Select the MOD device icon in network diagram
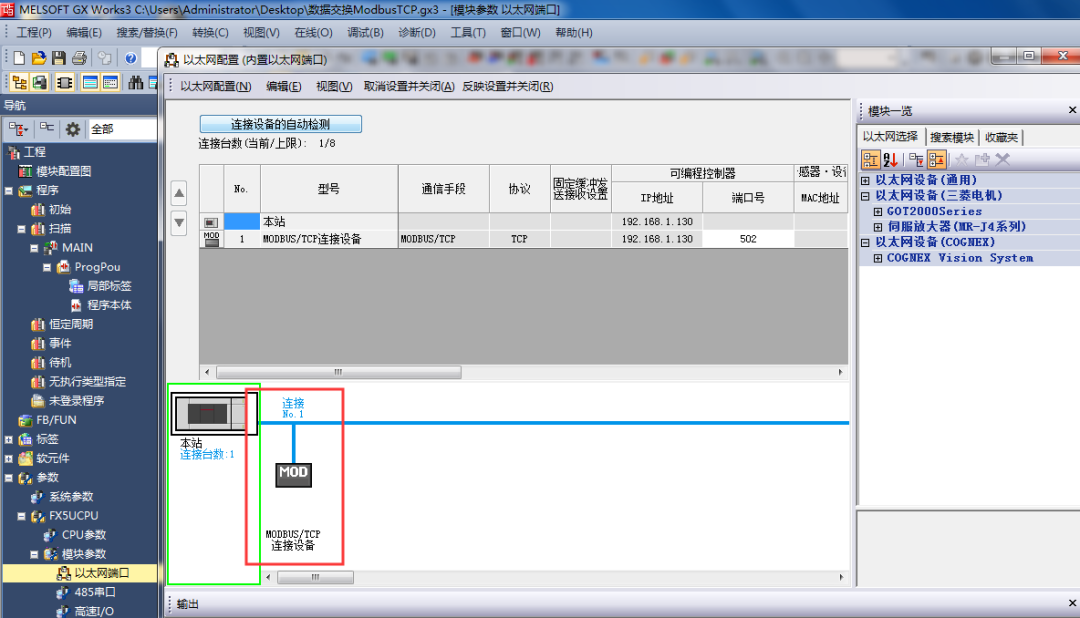This screenshot has width=1080, height=618. (293, 473)
